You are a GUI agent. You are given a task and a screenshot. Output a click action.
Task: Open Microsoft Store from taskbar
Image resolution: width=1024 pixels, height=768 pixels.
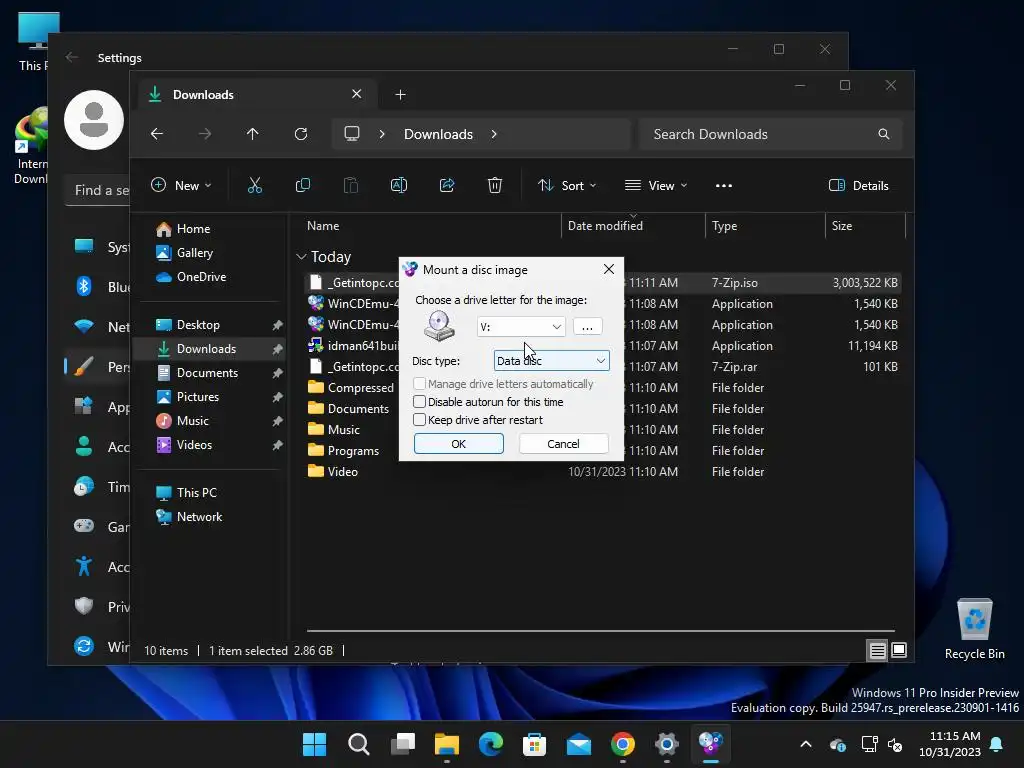(534, 744)
